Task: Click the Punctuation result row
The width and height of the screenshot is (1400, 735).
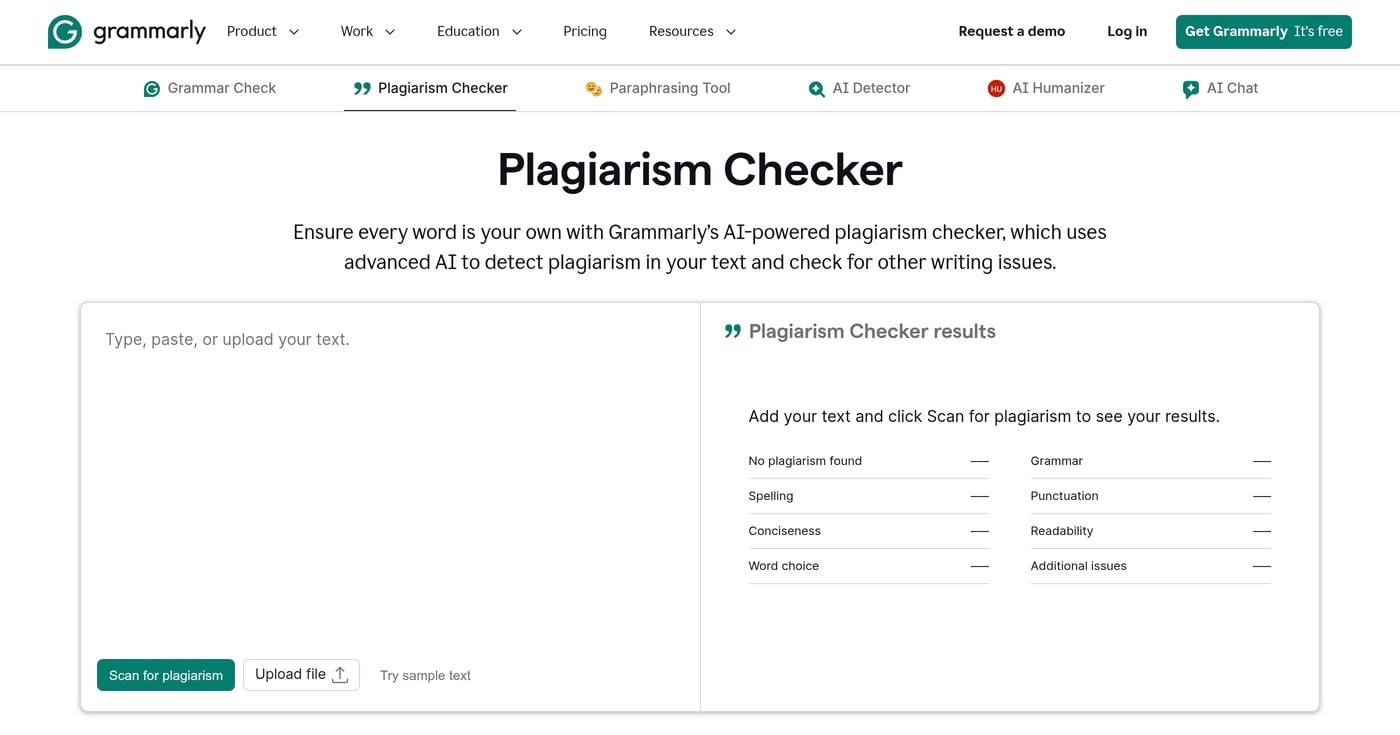Action: coord(1150,496)
